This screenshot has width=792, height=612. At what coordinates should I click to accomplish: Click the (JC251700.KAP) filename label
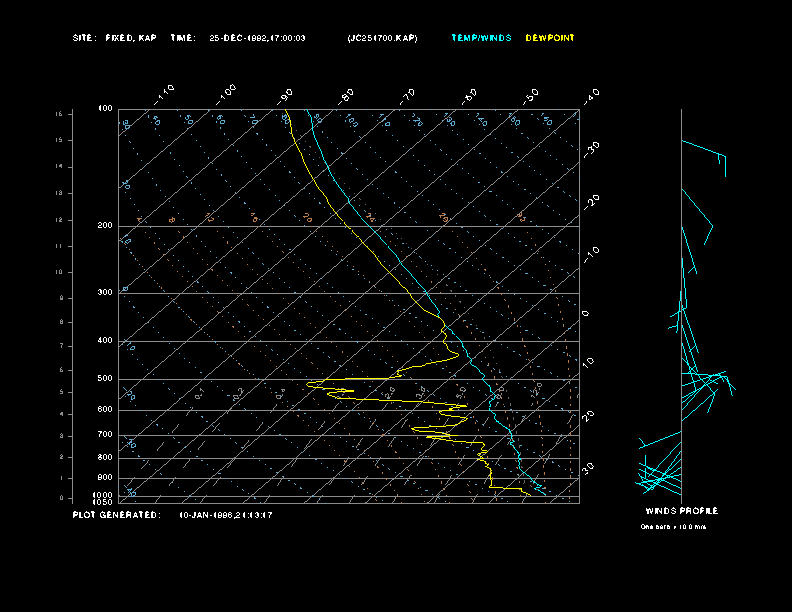click(x=382, y=38)
